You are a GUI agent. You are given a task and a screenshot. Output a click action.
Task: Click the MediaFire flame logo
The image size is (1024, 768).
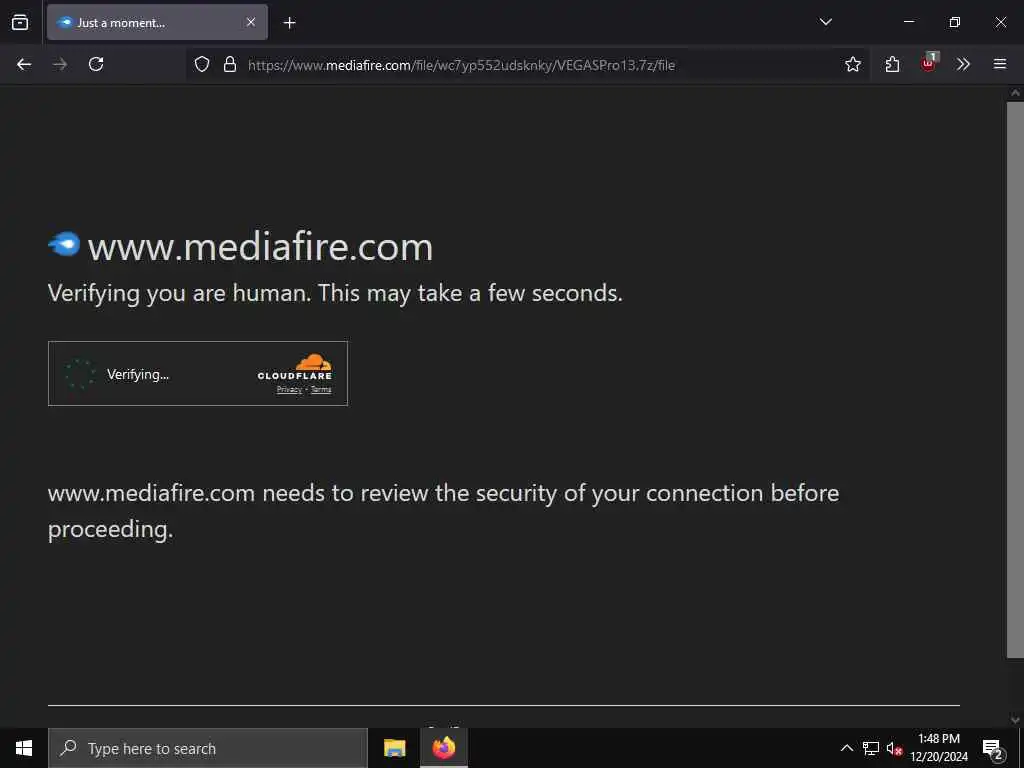(64, 244)
